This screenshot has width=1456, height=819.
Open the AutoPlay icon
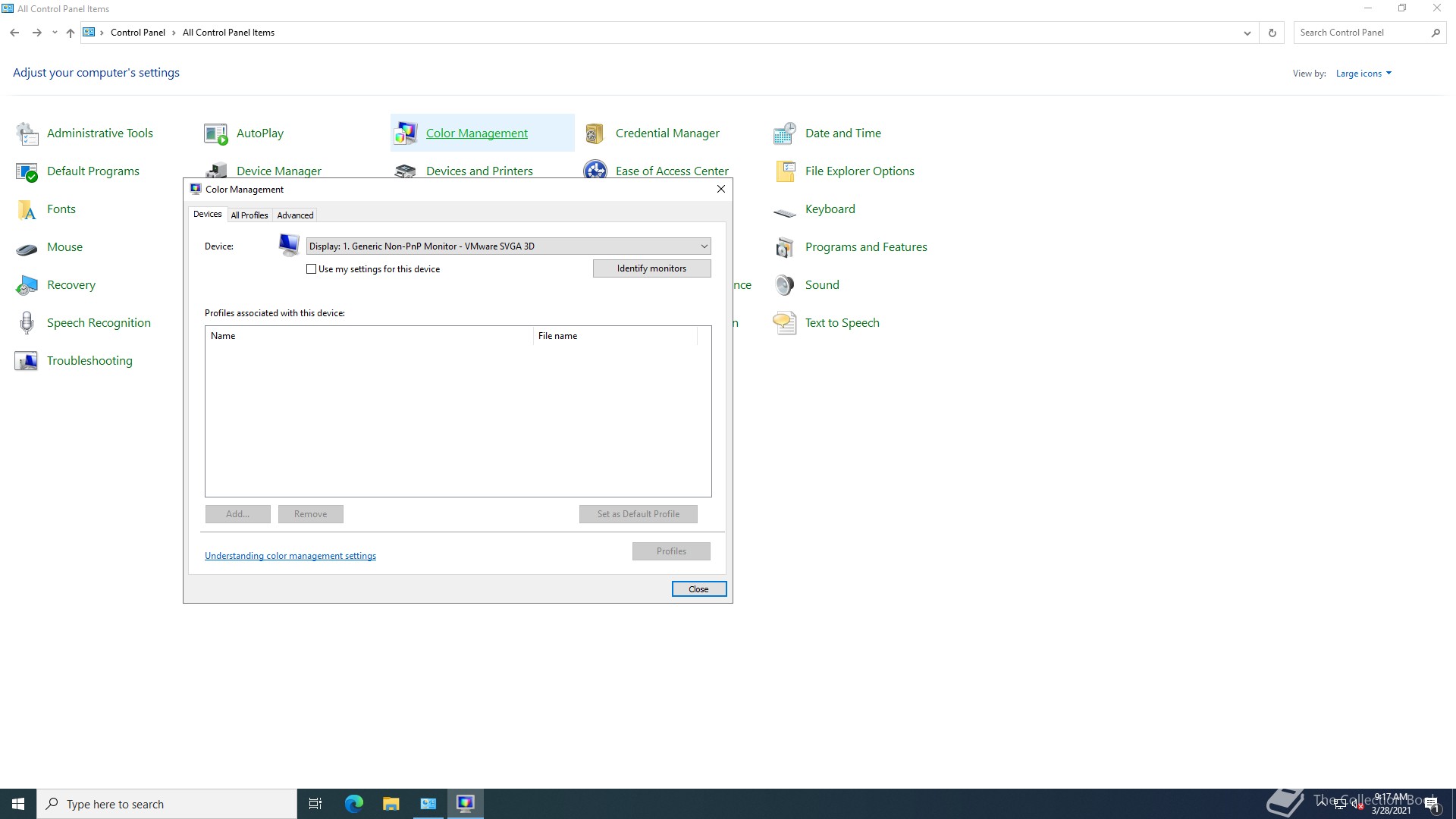(x=216, y=133)
